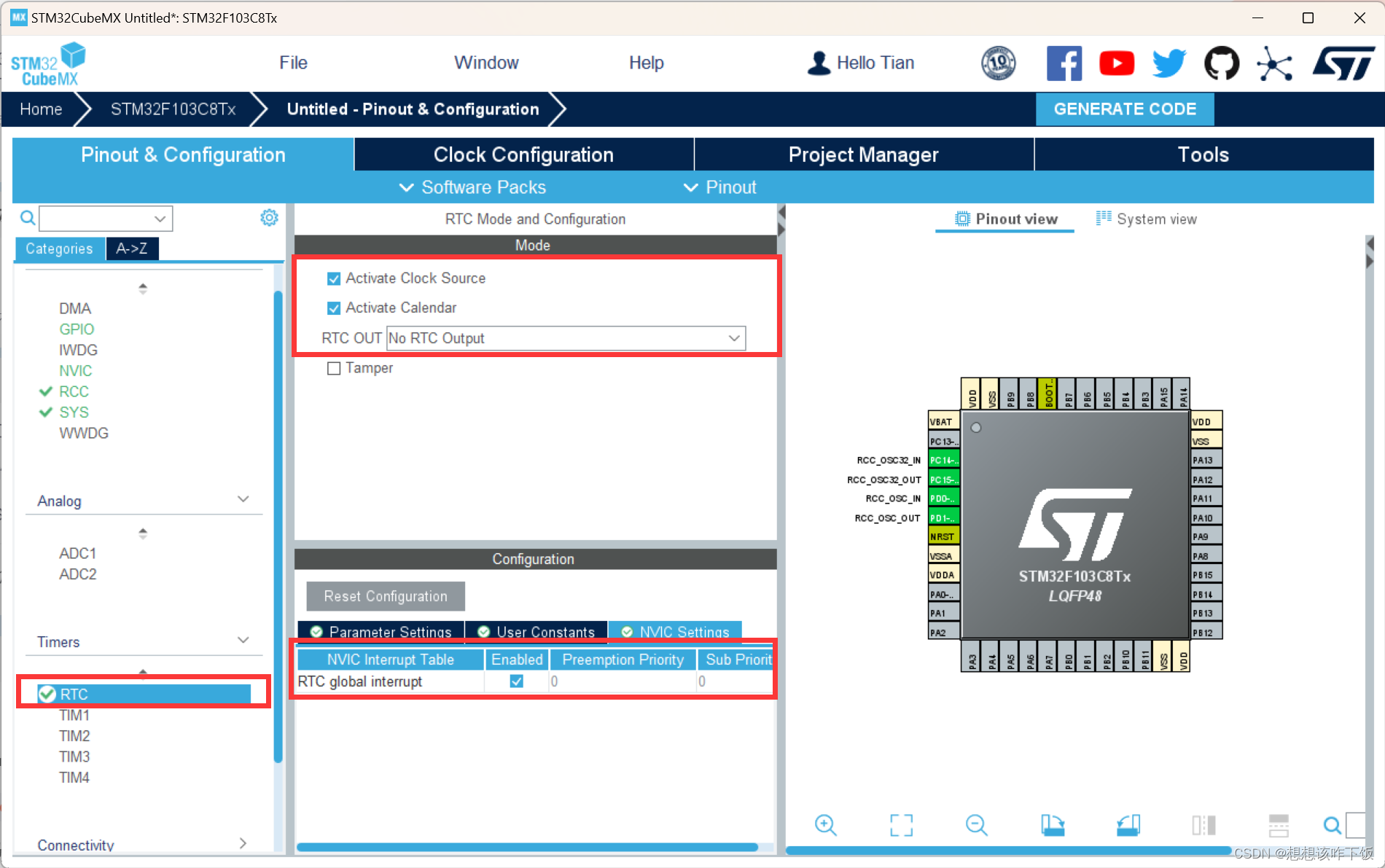Open the peripheral search settings gear
The width and height of the screenshot is (1385, 868).
click(269, 217)
